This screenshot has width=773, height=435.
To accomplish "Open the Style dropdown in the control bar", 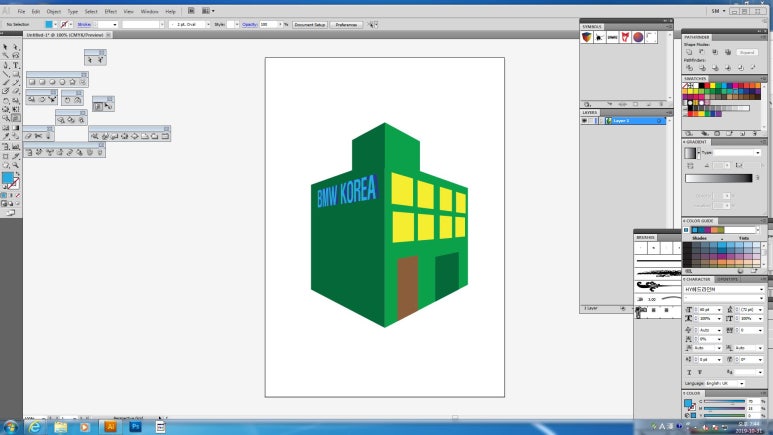I will 237,24.
